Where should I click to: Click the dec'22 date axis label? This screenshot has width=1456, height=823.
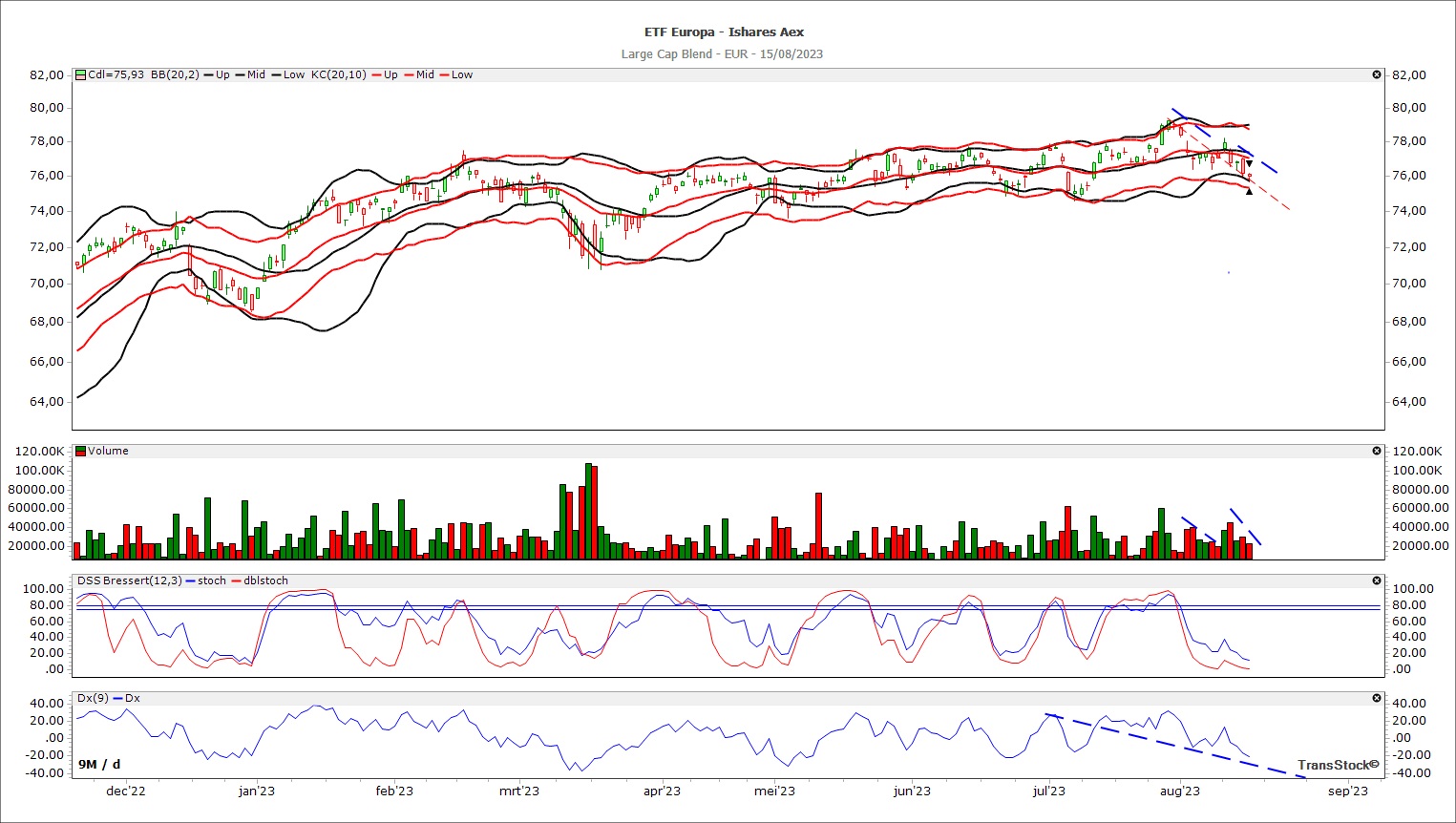pyautogui.click(x=126, y=791)
